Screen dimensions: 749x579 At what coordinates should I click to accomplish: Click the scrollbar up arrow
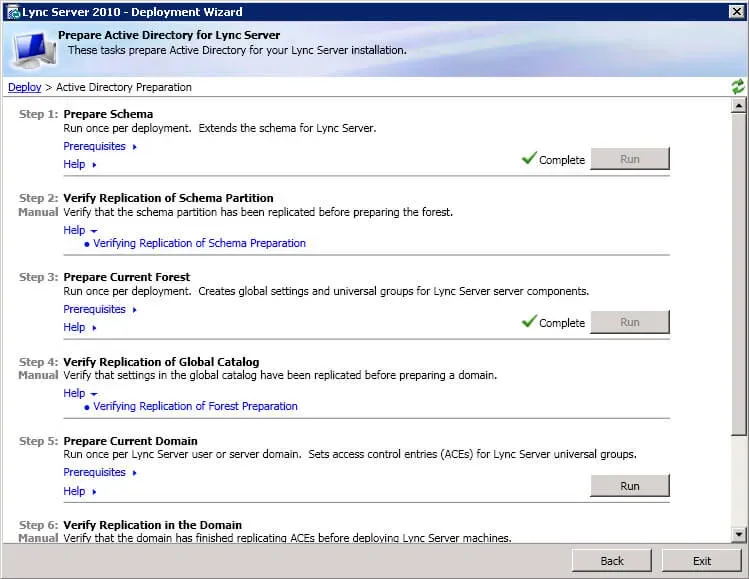738,105
